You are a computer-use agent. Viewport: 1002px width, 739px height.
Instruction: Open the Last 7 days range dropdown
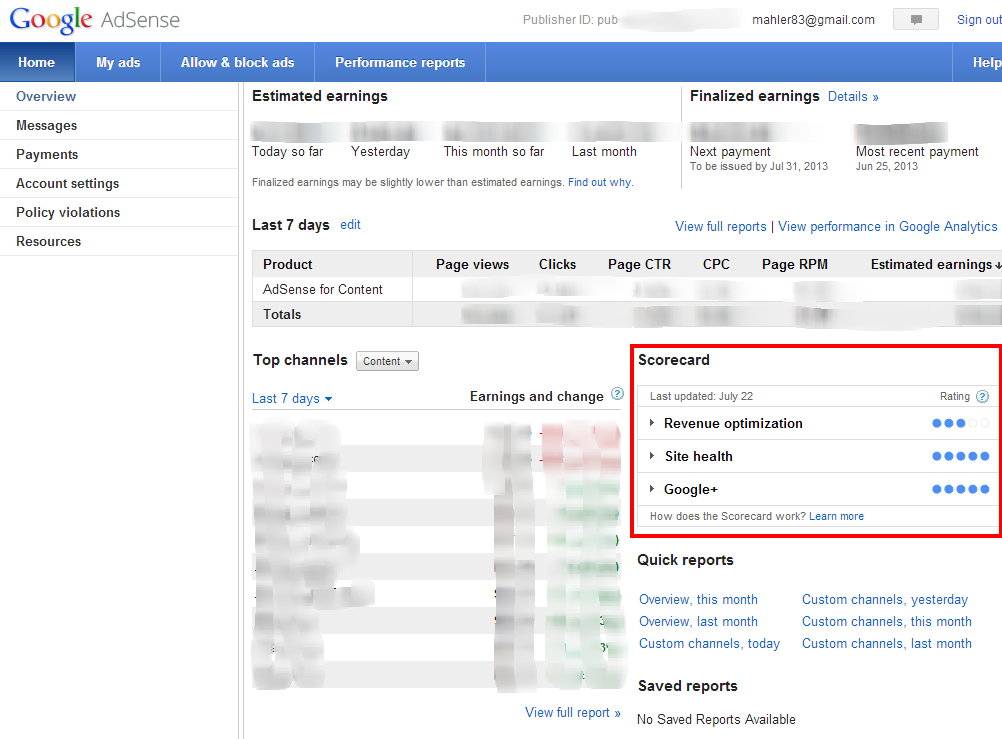(x=292, y=399)
